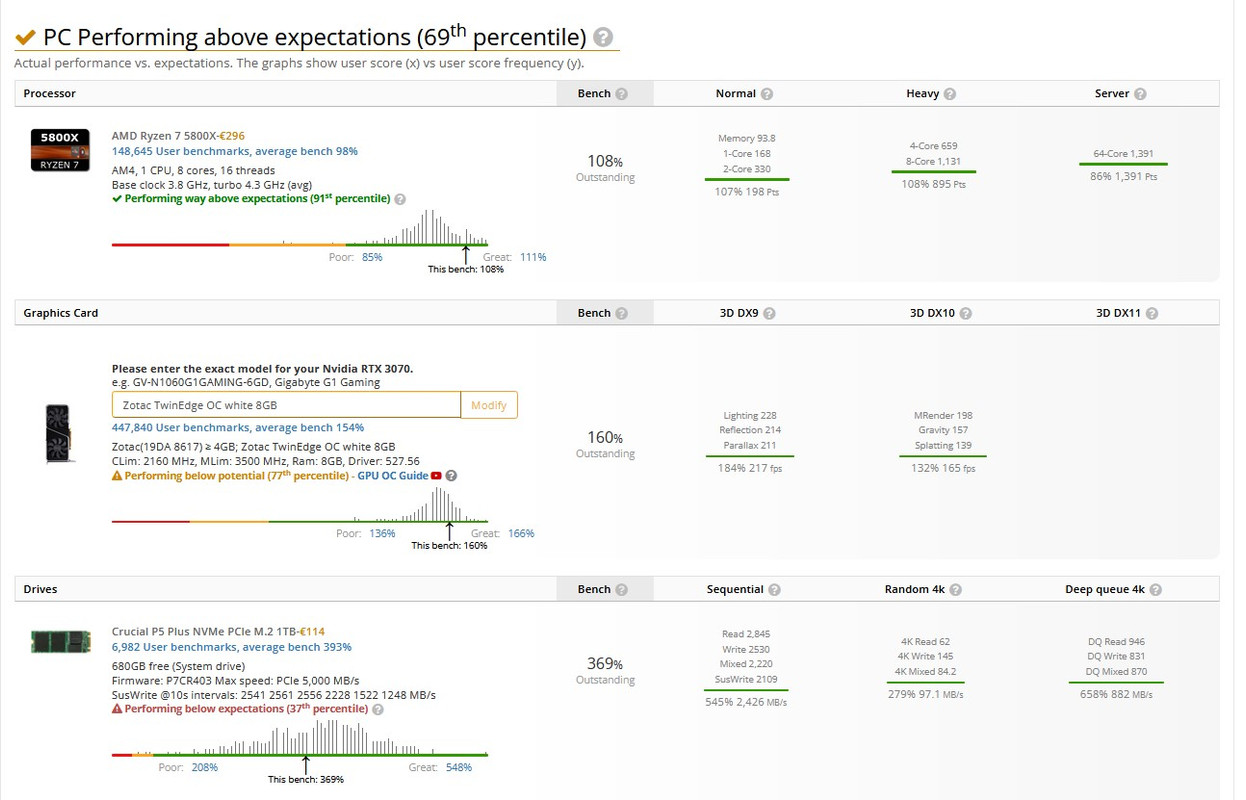This screenshot has height=800, width=1246.
Task: Click the MRender 198 value
Action: 942,416
